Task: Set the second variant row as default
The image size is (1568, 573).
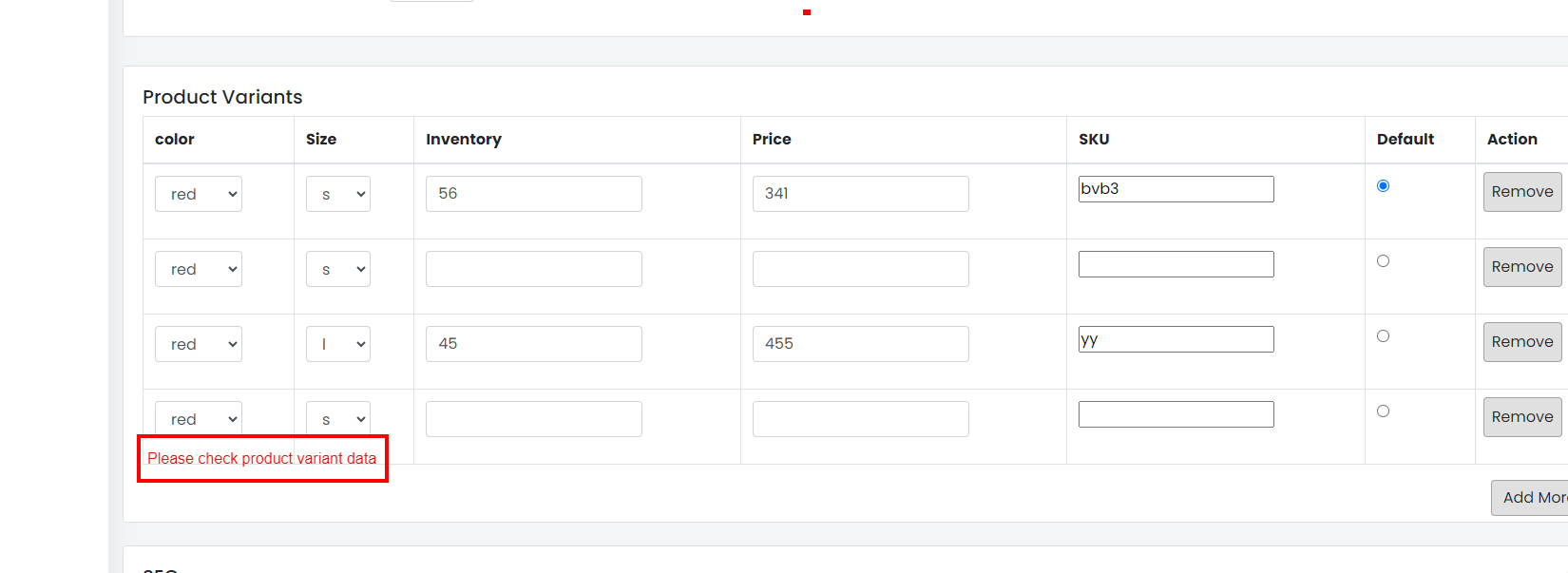Action: 1383,261
